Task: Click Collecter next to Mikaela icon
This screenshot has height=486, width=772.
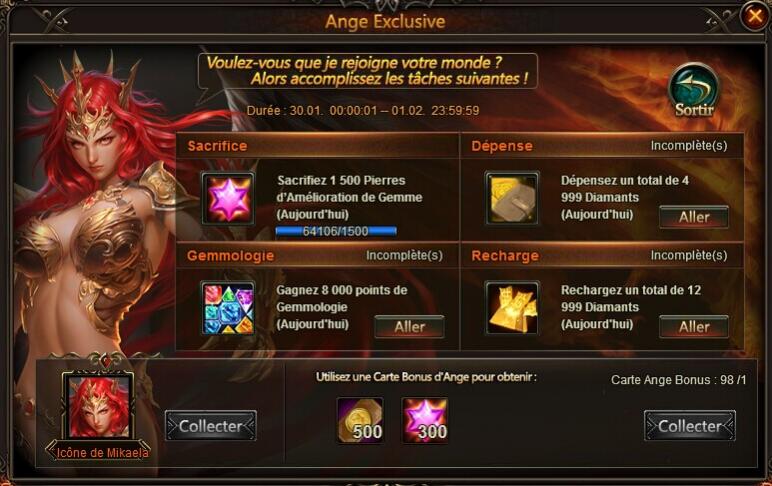Action: pos(211,426)
